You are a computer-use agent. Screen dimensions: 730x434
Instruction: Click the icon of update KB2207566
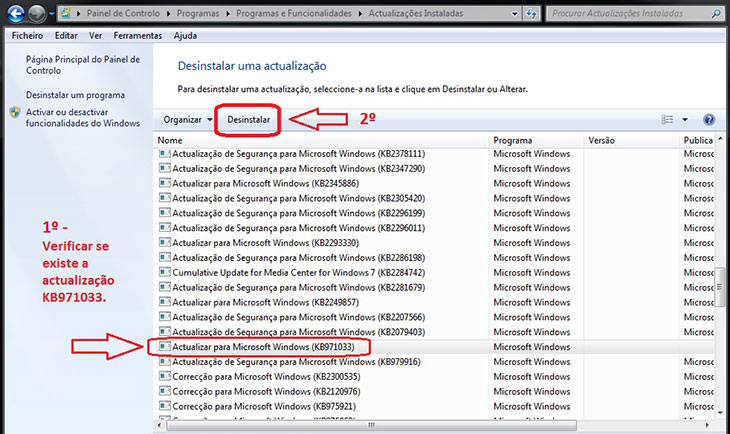[x=164, y=317]
